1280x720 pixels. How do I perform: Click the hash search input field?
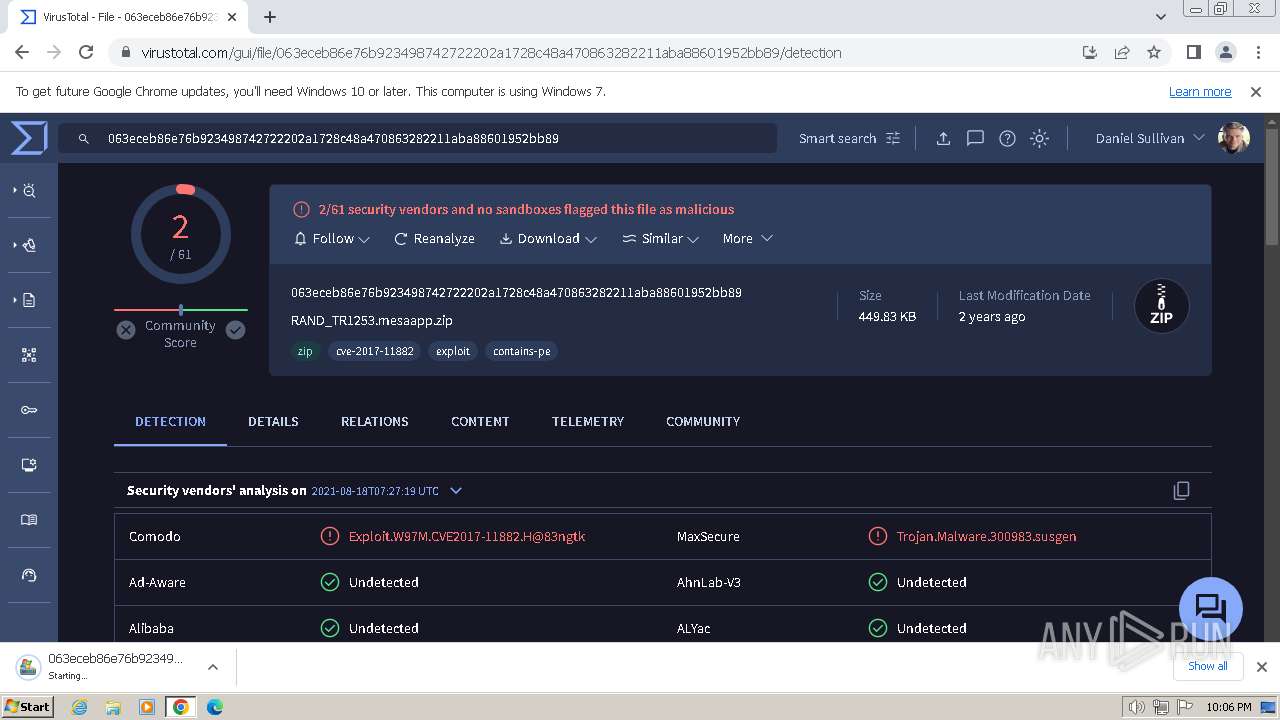tap(417, 138)
